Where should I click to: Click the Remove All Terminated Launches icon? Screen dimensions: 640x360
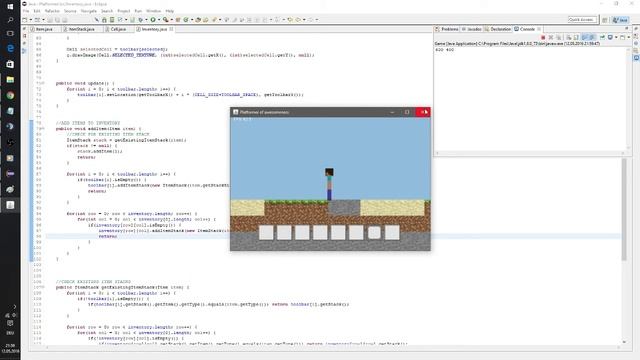click(559, 37)
